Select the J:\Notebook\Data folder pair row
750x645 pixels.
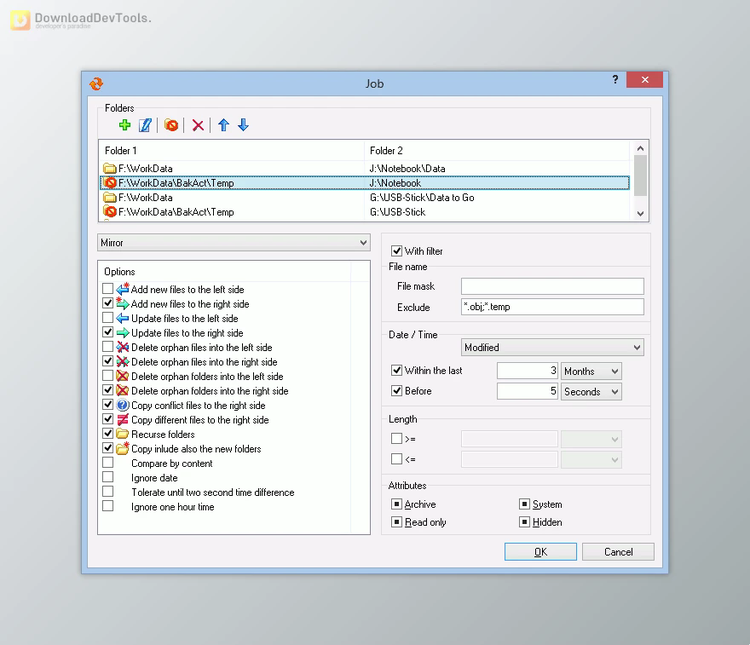click(365, 168)
